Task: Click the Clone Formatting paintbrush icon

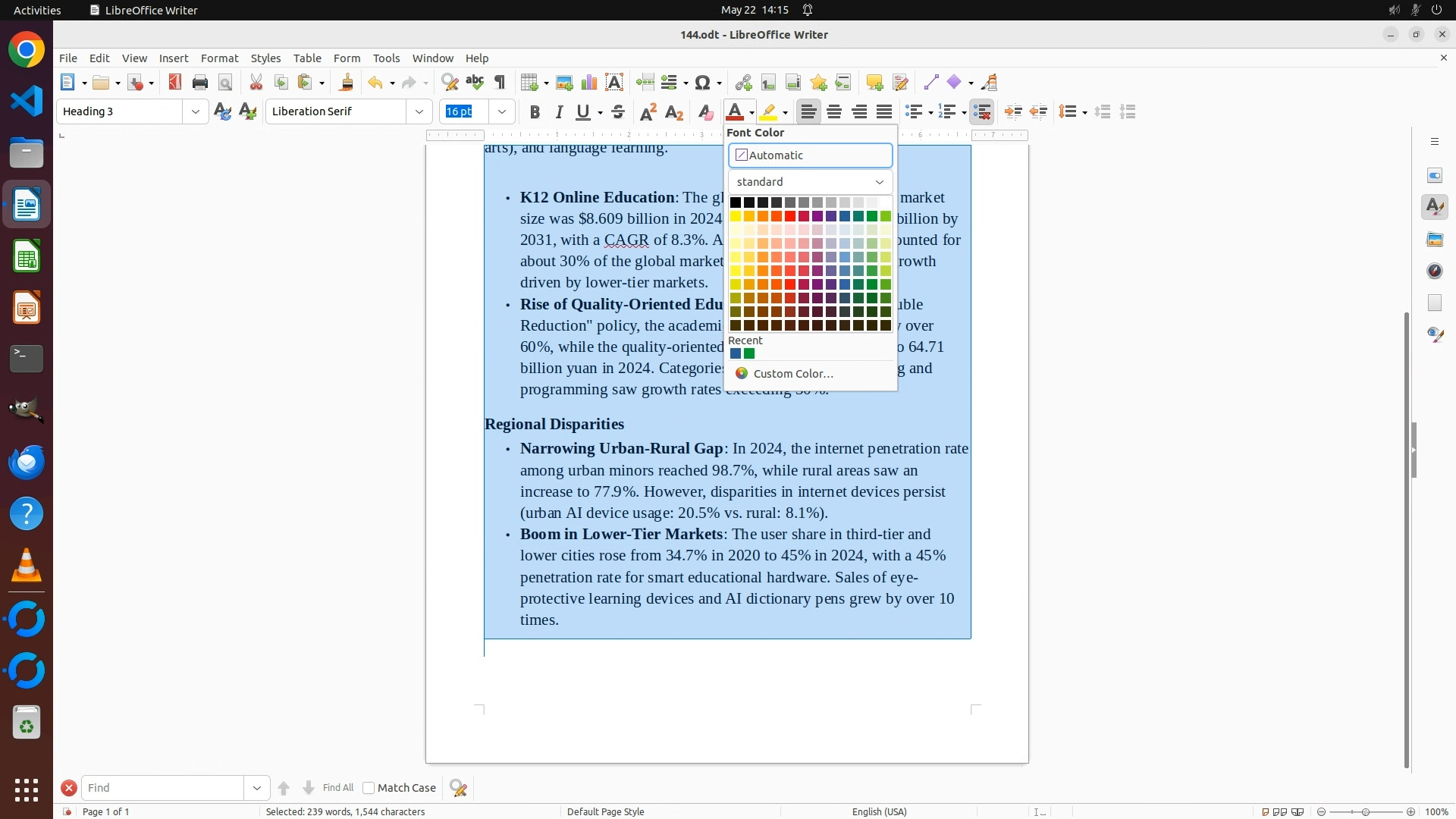Action: [347, 83]
